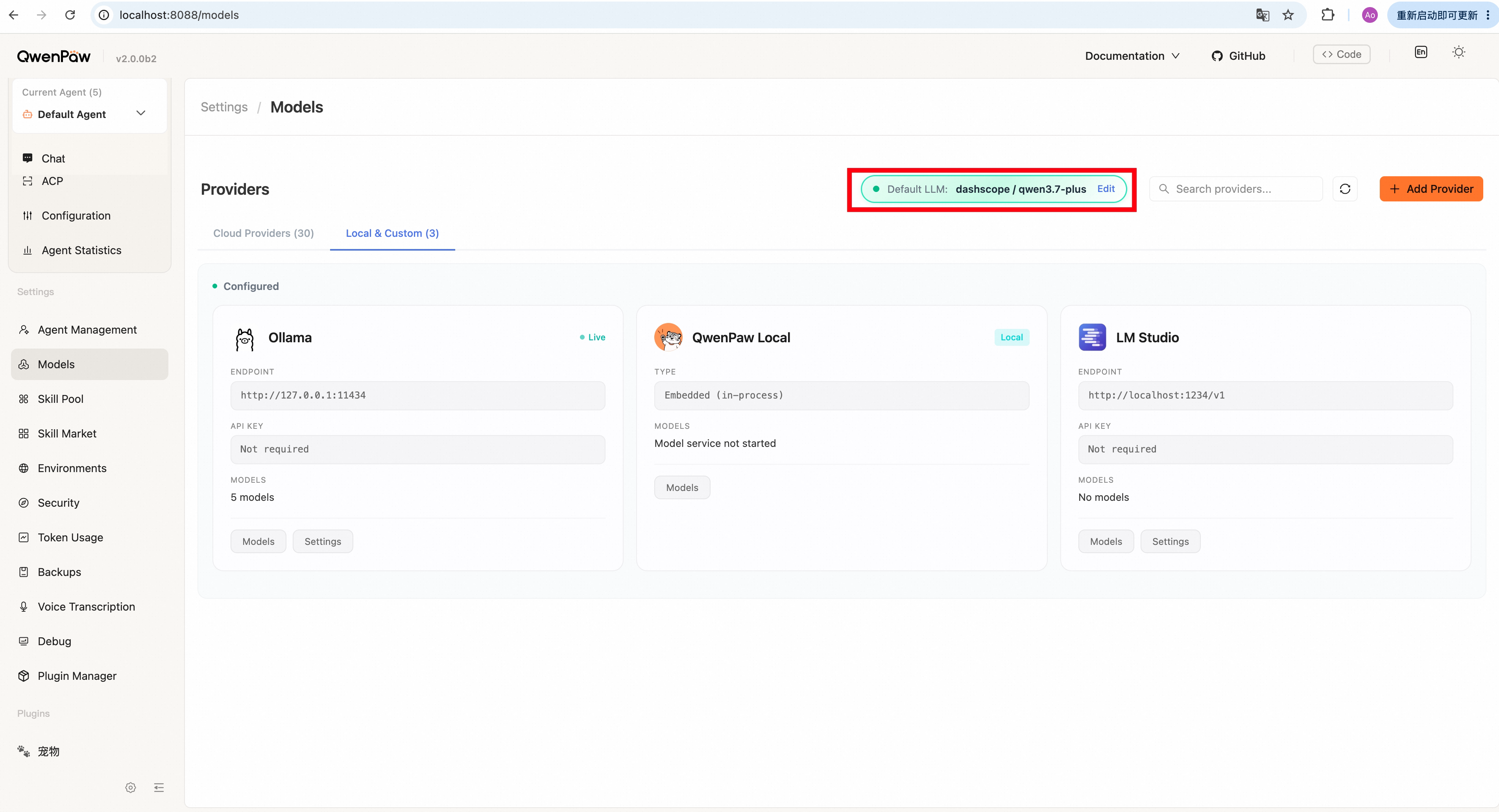Image resolution: width=1499 pixels, height=812 pixels.
Task: Go to Token Usage page
Action: 90,537
